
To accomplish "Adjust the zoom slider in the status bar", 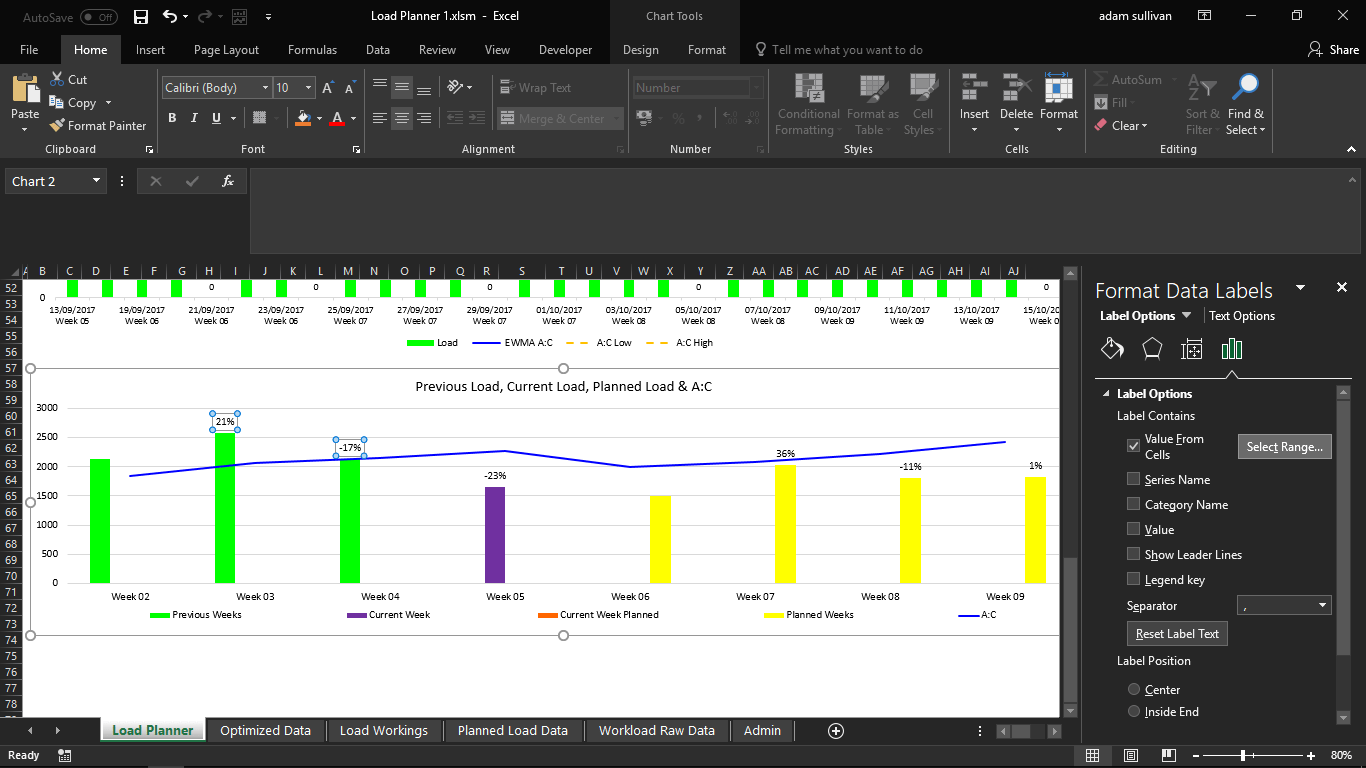I will coord(1244,755).
